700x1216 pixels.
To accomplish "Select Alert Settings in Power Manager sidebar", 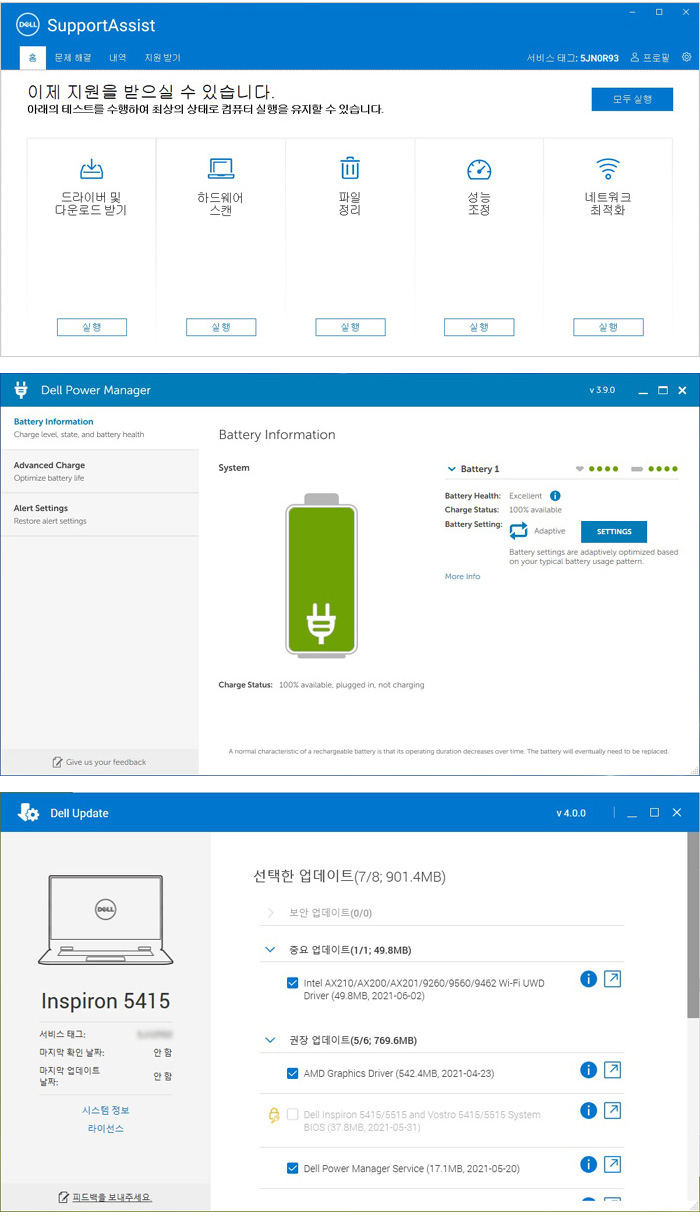I will pyautogui.click(x=100, y=514).
